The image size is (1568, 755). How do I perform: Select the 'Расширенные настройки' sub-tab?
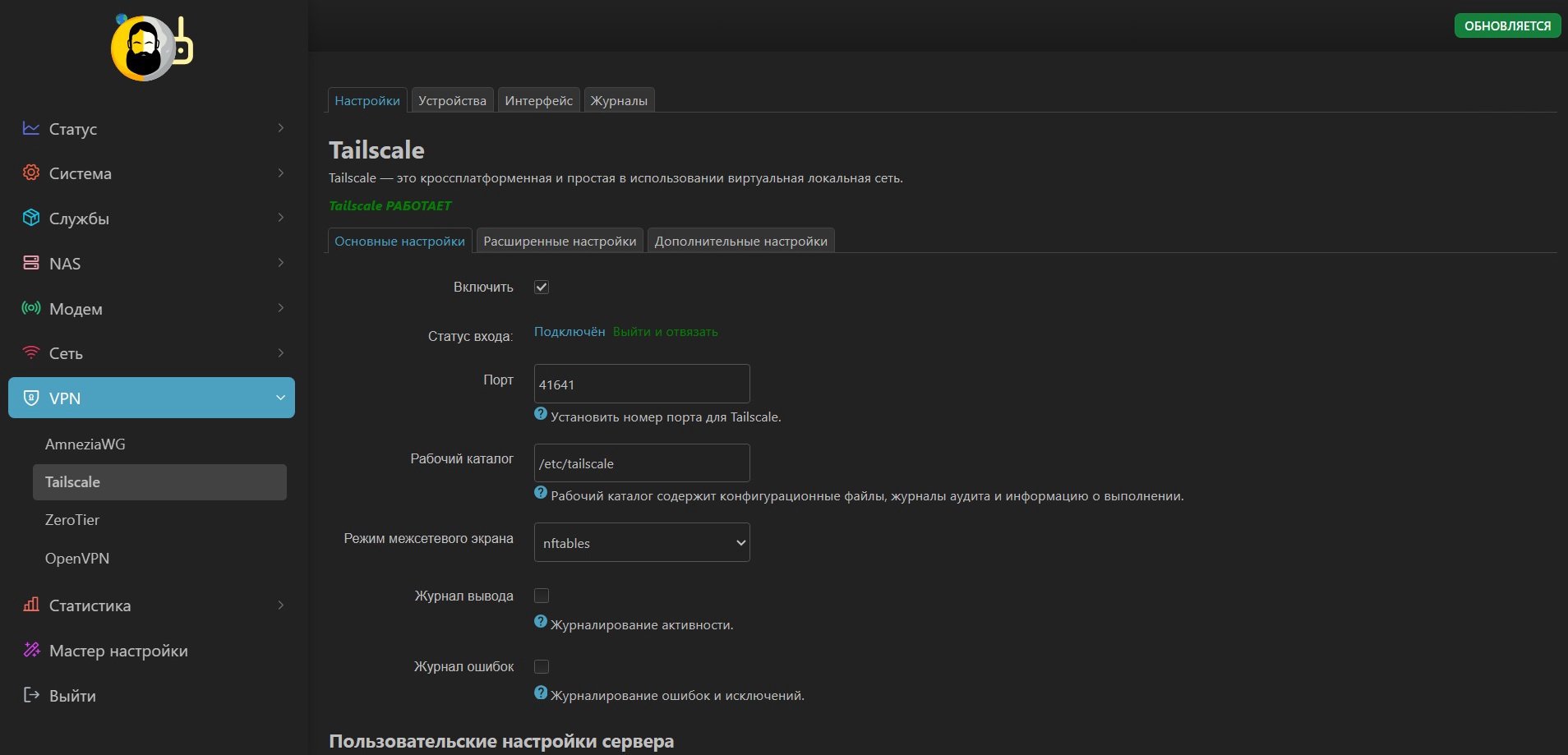560,241
